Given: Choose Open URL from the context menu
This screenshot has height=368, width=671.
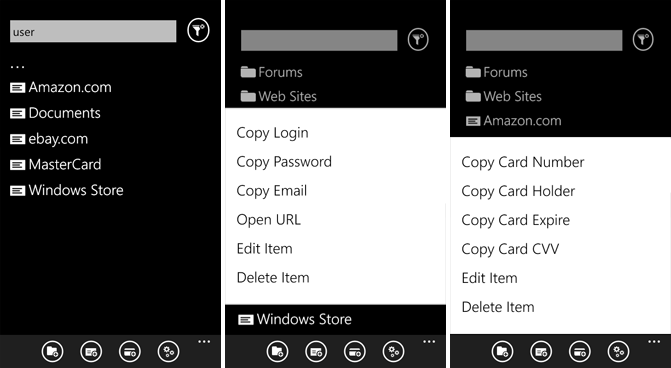Looking at the screenshot, I should point(269,220).
